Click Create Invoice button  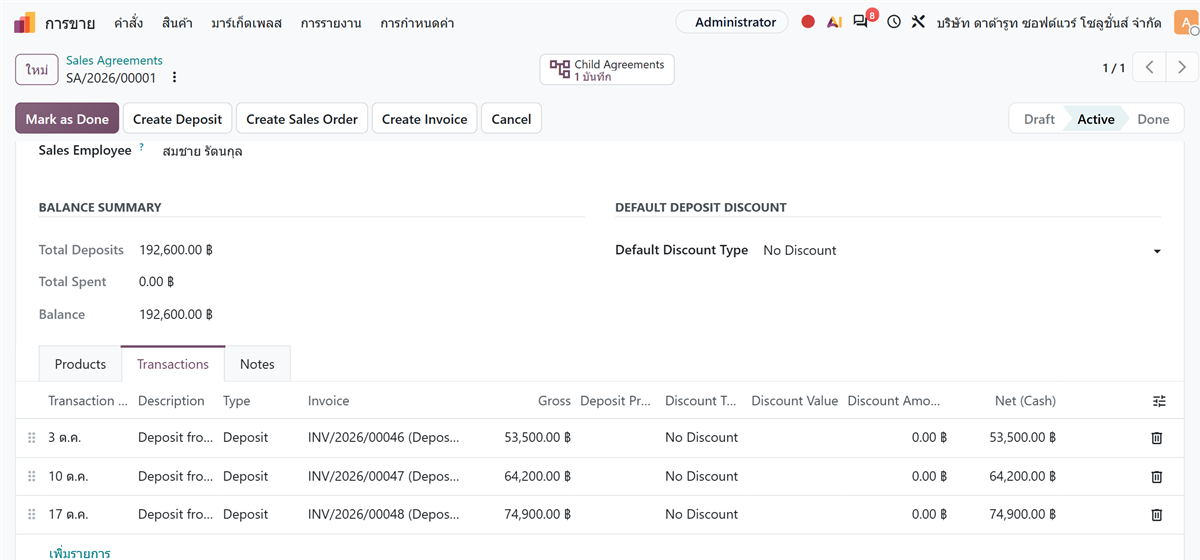(x=425, y=119)
